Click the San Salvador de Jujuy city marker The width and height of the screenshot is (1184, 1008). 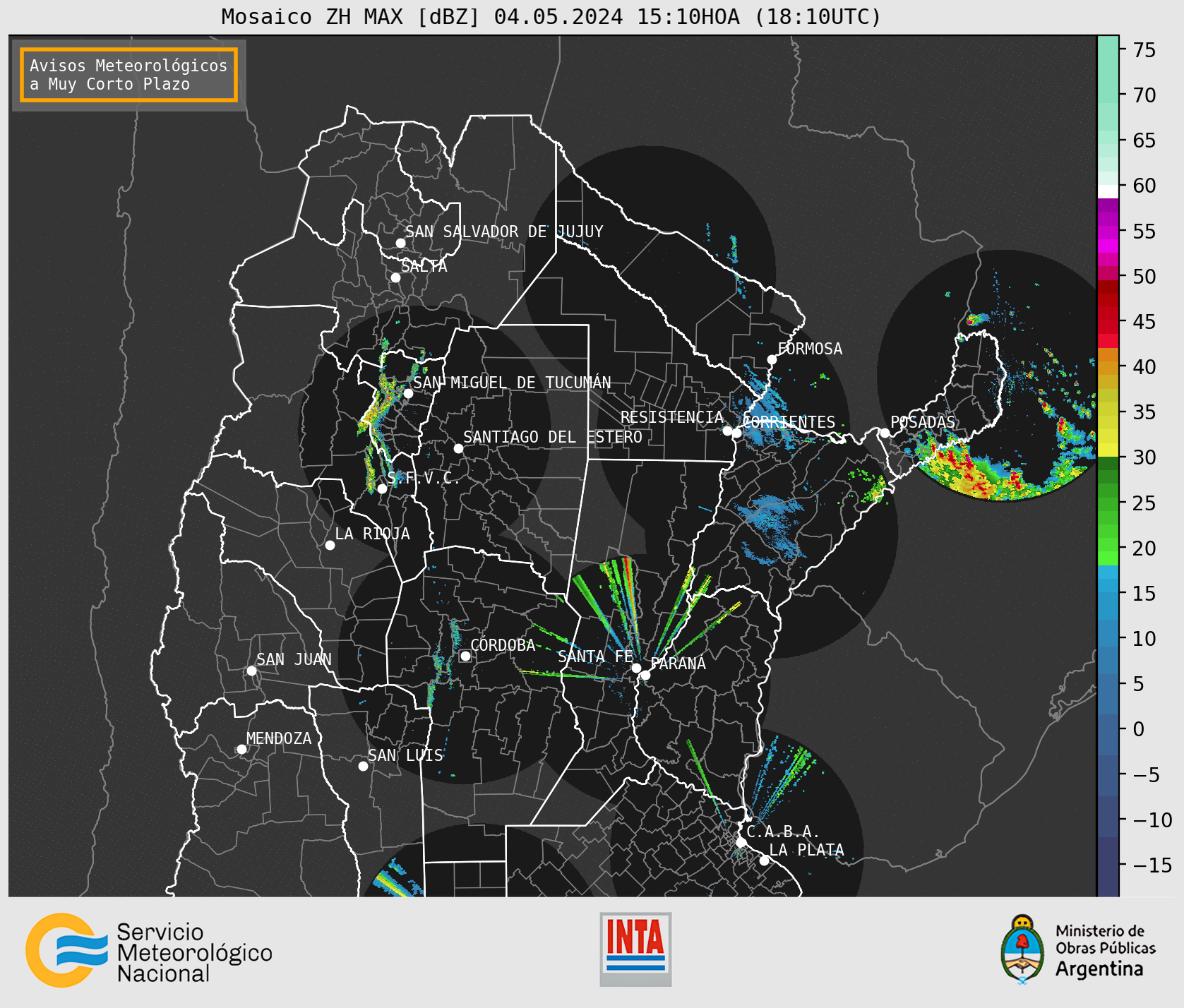click(x=400, y=243)
